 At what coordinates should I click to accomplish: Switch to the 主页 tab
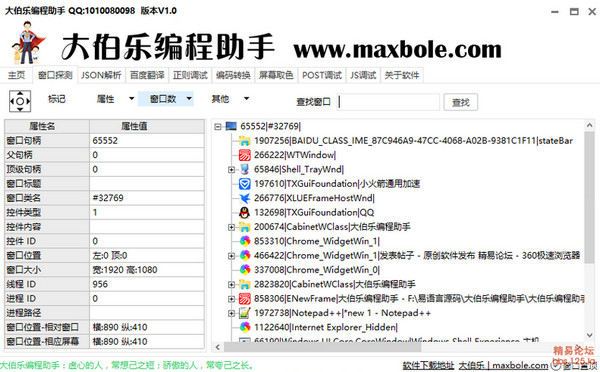[16, 75]
